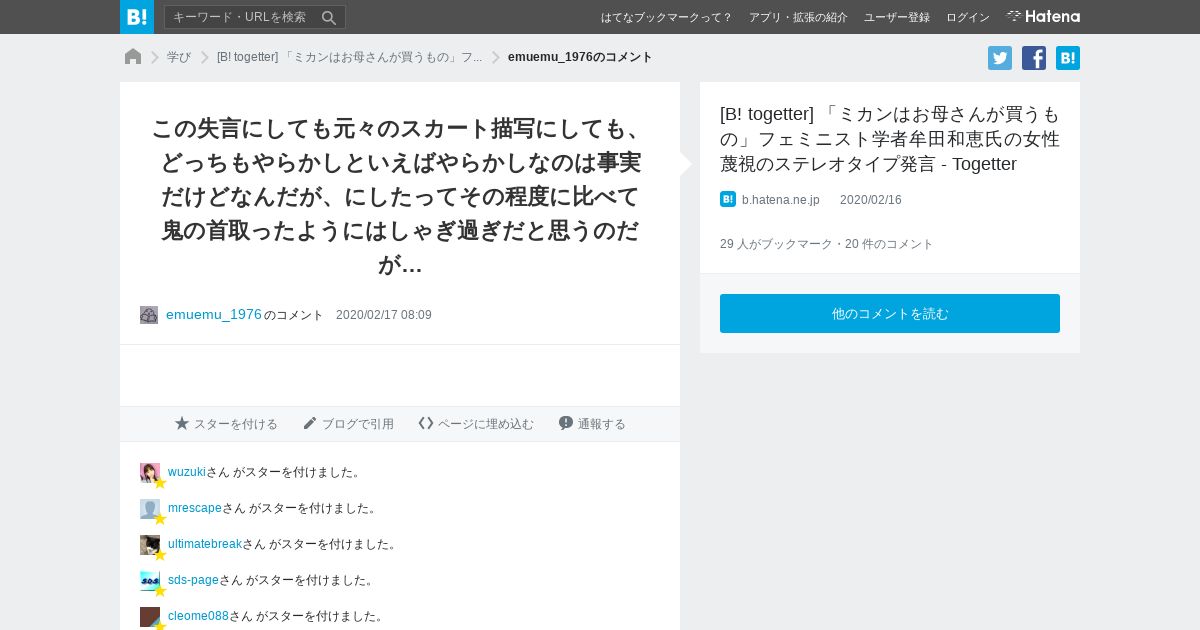Open the [B! togetter] breadcrumb entry
This screenshot has height=630, width=1200.
pos(349,57)
